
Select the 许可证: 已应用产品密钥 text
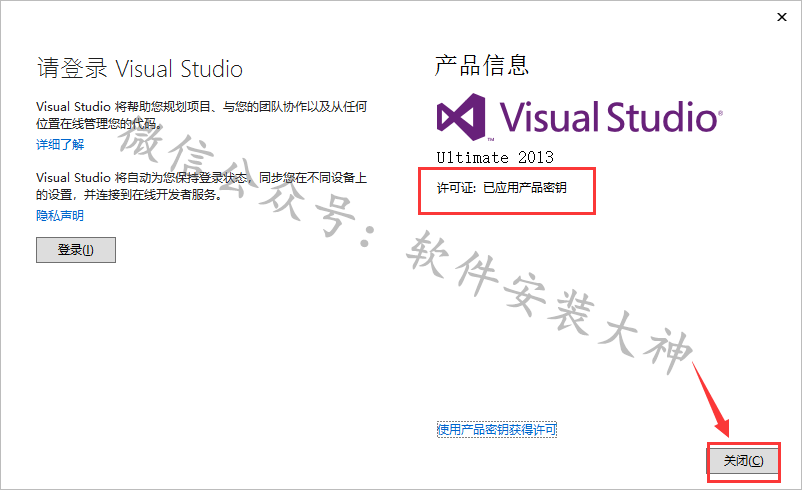(x=501, y=188)
